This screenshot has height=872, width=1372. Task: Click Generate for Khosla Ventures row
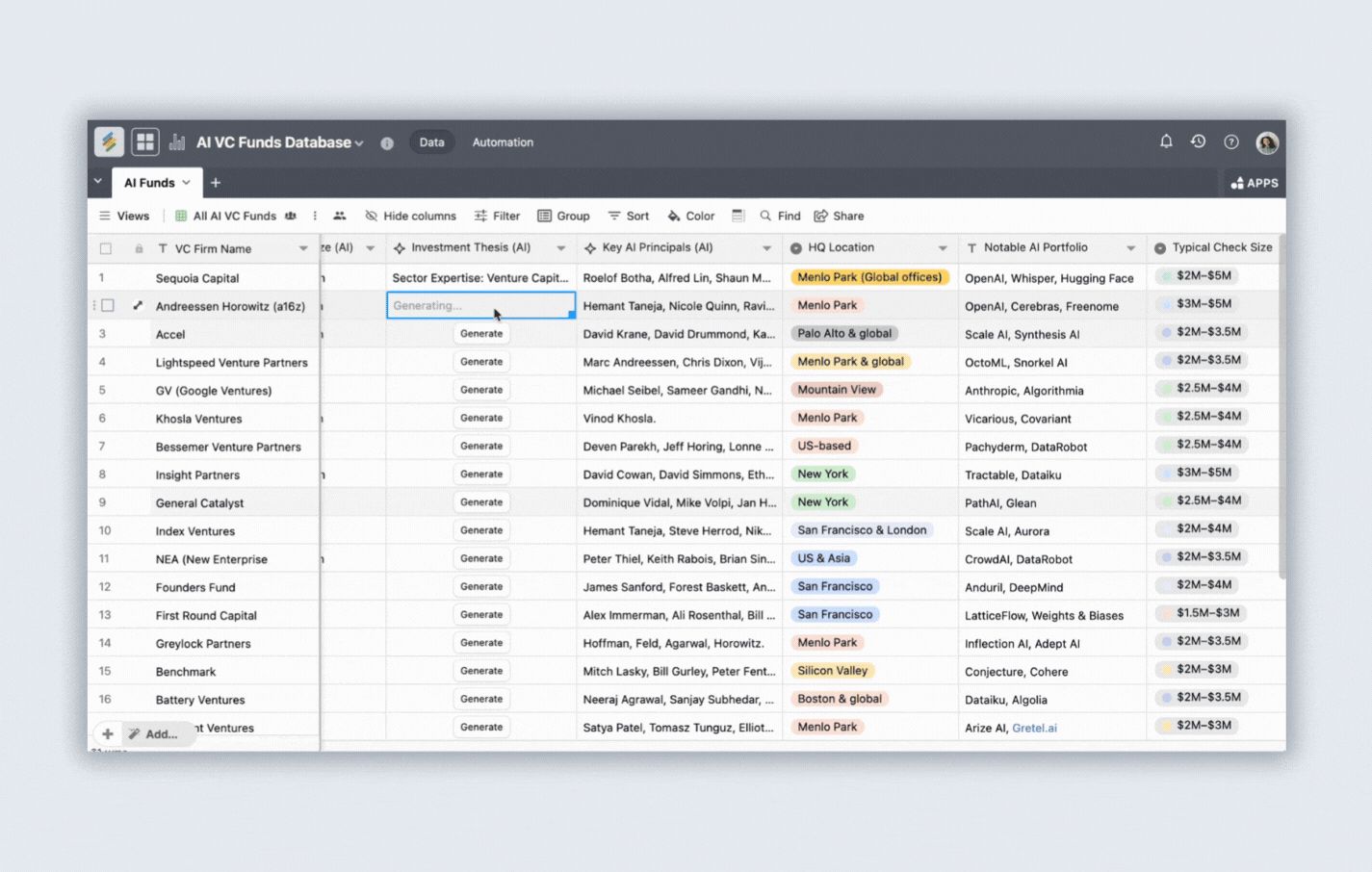click(481, 418)
